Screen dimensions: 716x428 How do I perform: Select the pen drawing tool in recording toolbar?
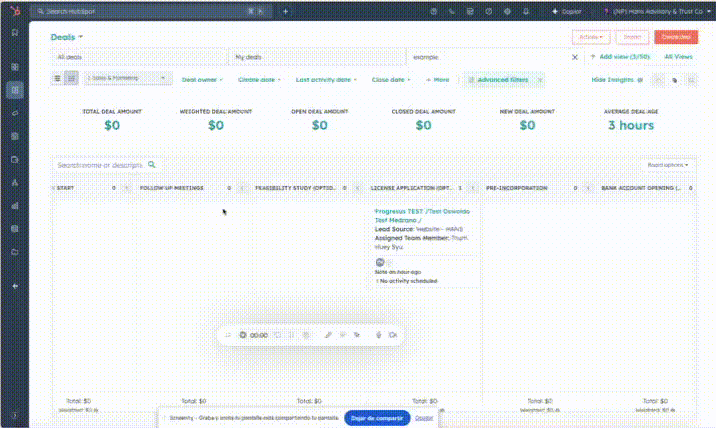[x=328, y=335]
